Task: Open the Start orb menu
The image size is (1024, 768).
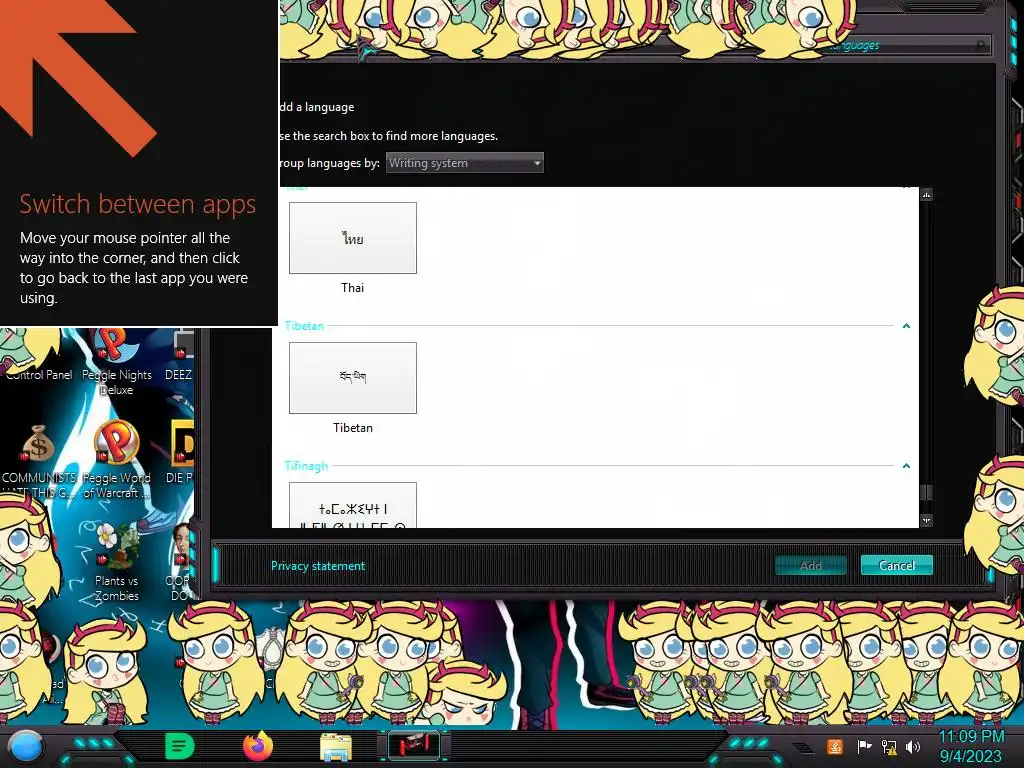Action: (x=26, y=746)
